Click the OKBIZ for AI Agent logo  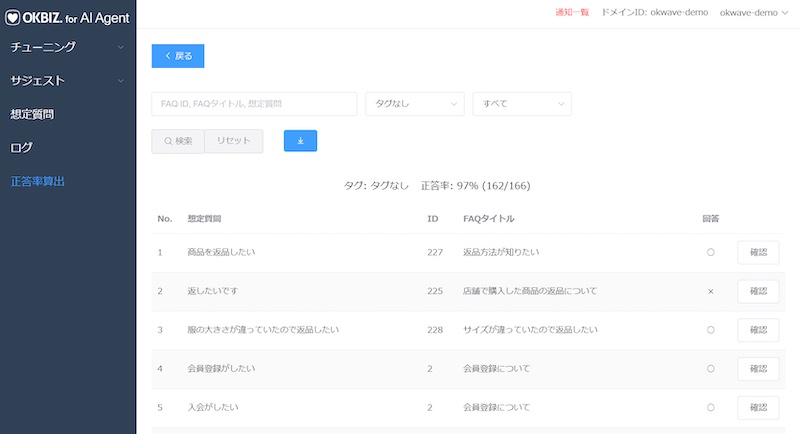(68, 16)
